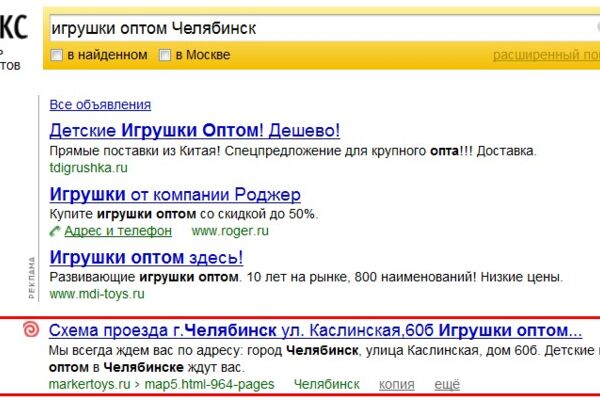
Task: Click the text 'Купите игрушки оптом со скидкой до 50%'
Action: tap(183, 214)
